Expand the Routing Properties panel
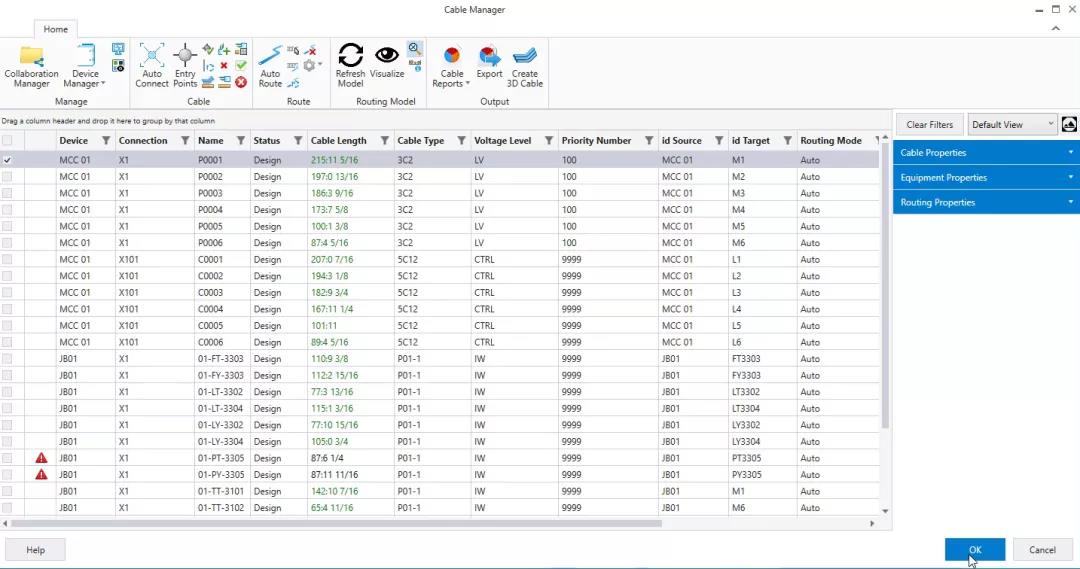 pyautogui.click(x=986, y=202)
